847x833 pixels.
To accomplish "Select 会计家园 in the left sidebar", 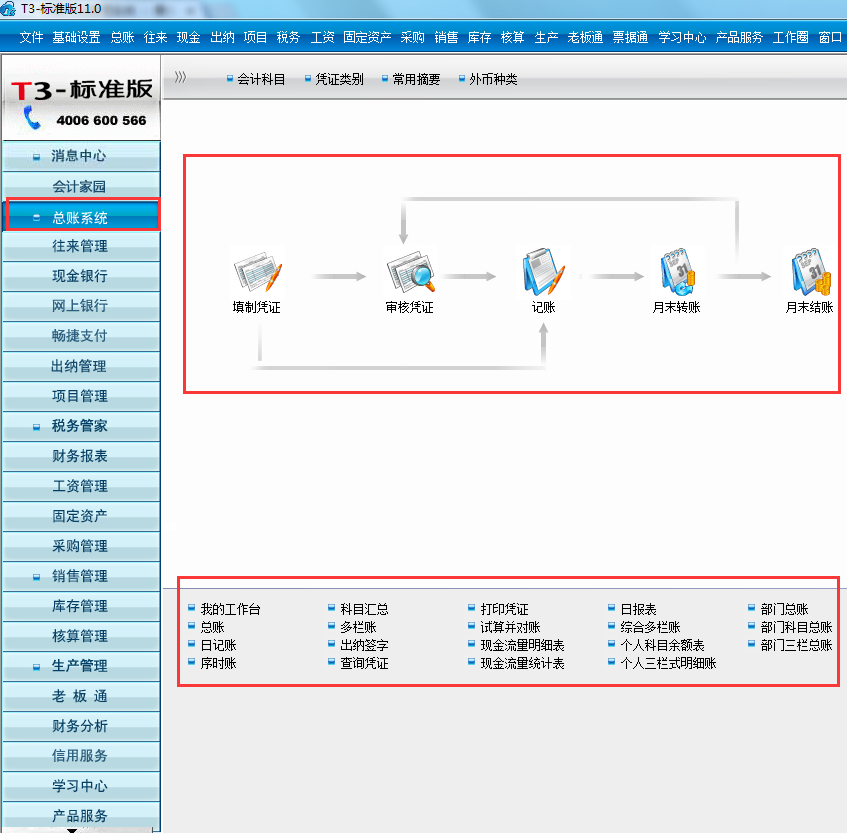I will [81, 185].
